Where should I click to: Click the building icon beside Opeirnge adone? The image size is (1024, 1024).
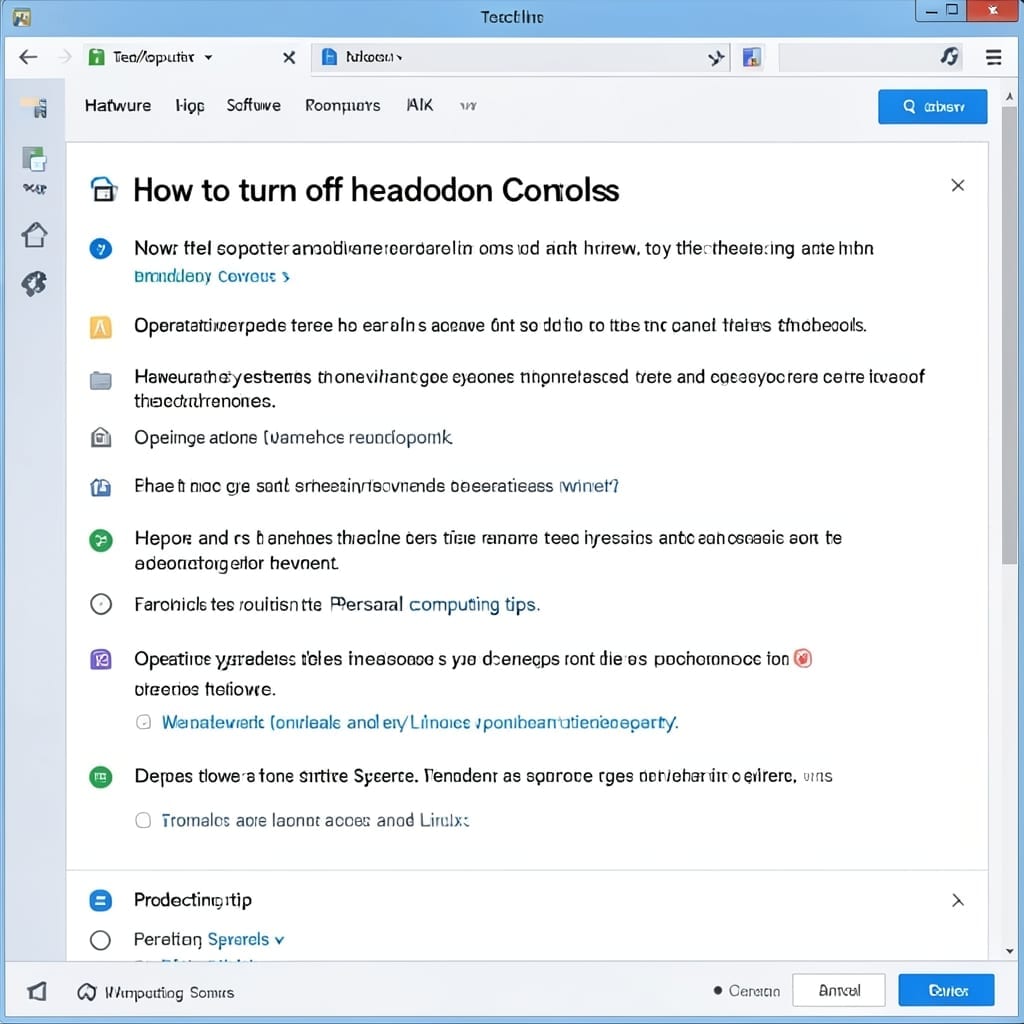pyautogui.click(x=101, y=437)
